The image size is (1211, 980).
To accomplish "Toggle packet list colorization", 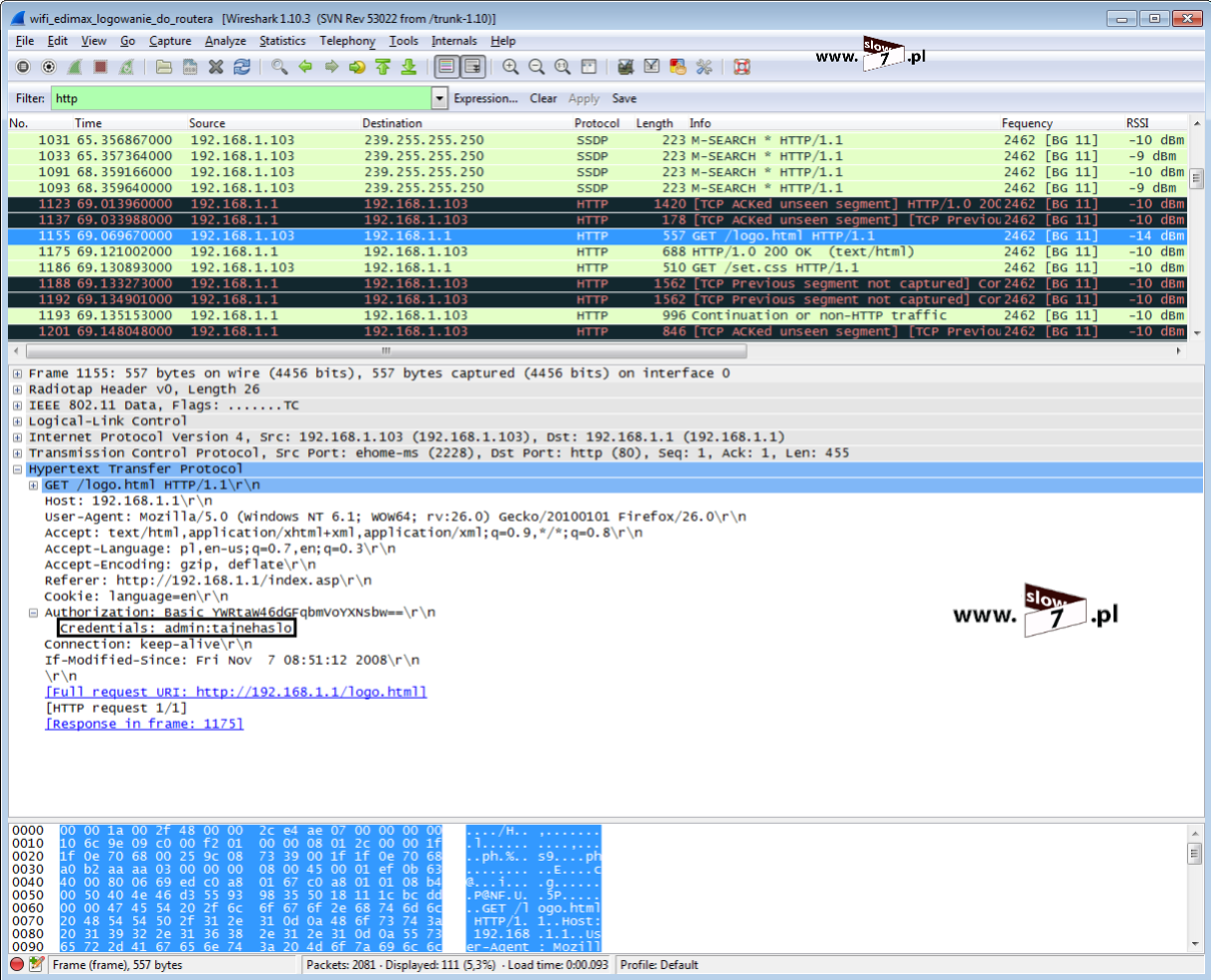I will coord(446,67).
